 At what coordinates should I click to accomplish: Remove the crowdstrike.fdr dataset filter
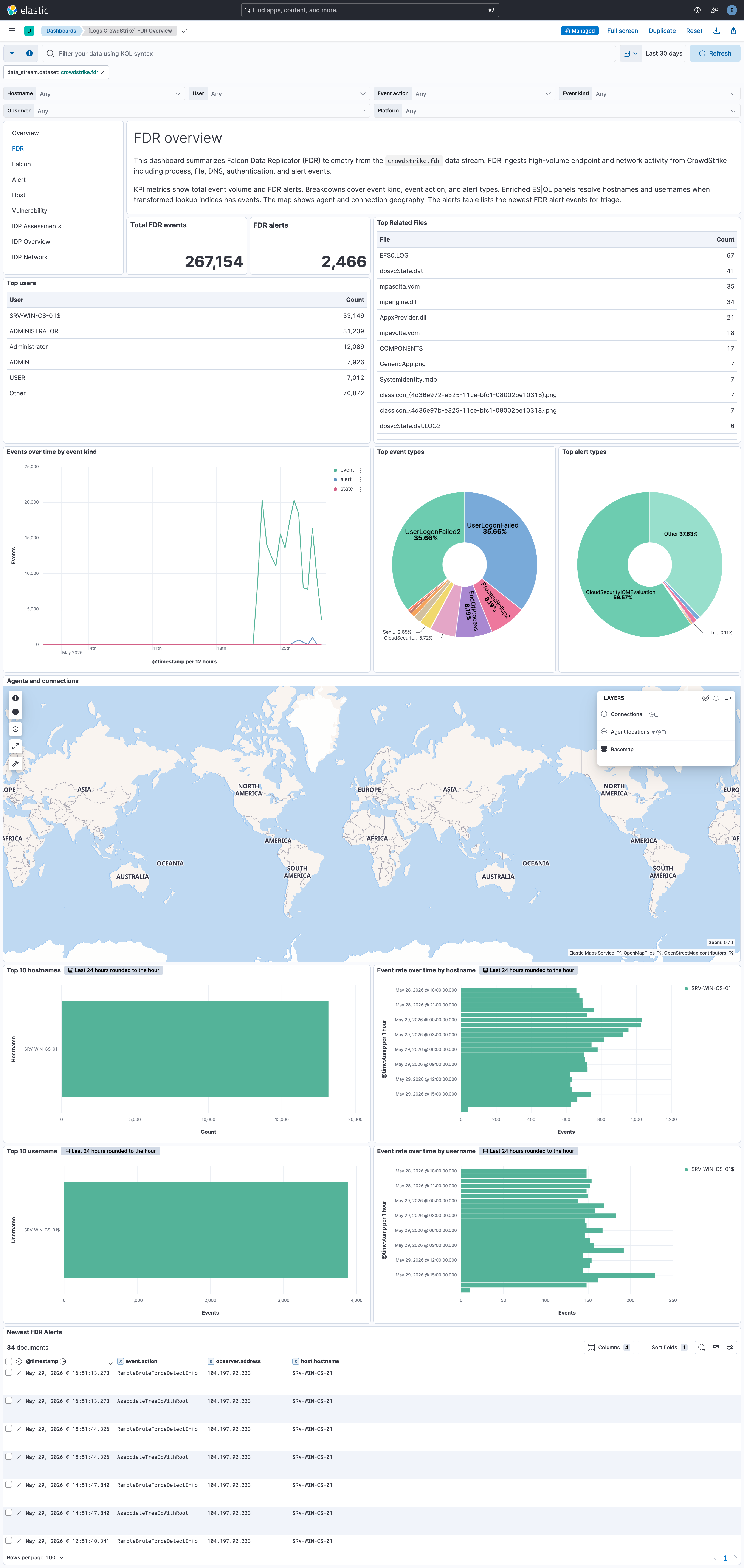pyautogui.click(x=103, y=72)
